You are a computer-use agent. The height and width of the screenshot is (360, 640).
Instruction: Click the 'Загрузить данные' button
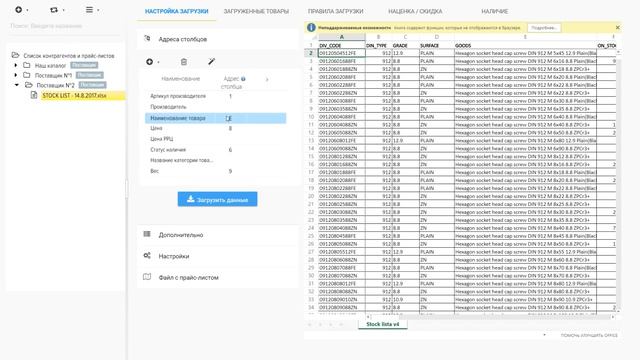point(217,199)
